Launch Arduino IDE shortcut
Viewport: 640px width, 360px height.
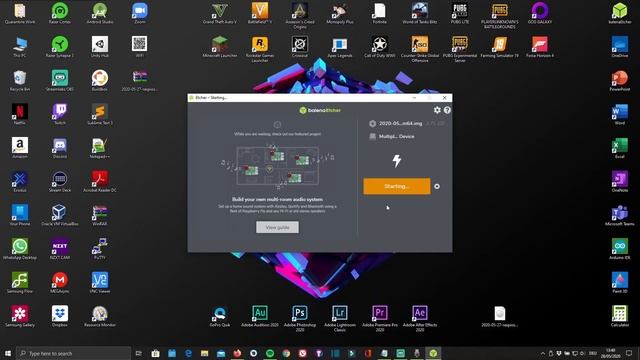(620, 249)
